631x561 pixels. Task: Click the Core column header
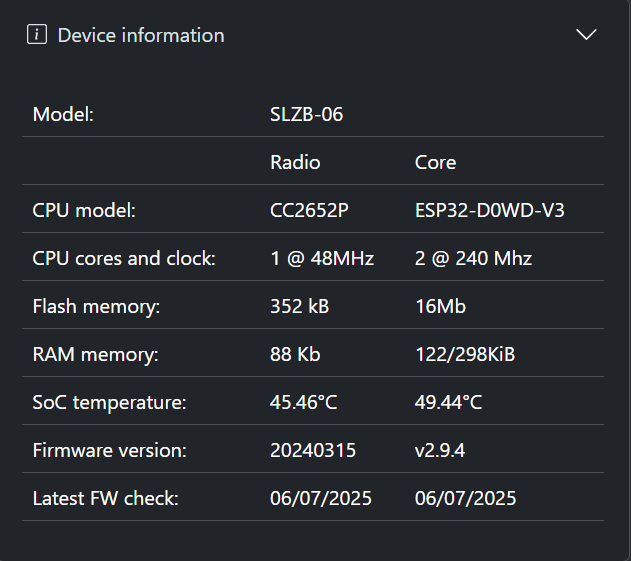coord(435,162)
